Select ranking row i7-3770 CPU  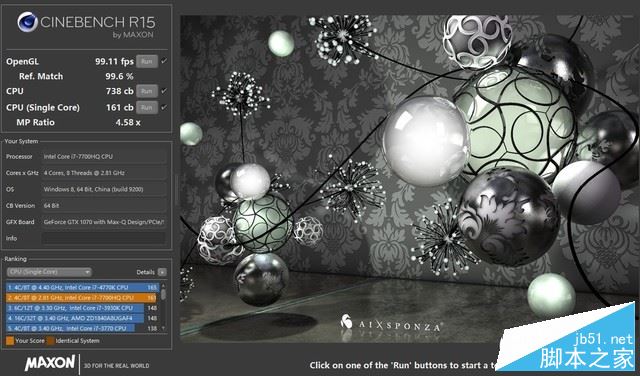(82, 328)
